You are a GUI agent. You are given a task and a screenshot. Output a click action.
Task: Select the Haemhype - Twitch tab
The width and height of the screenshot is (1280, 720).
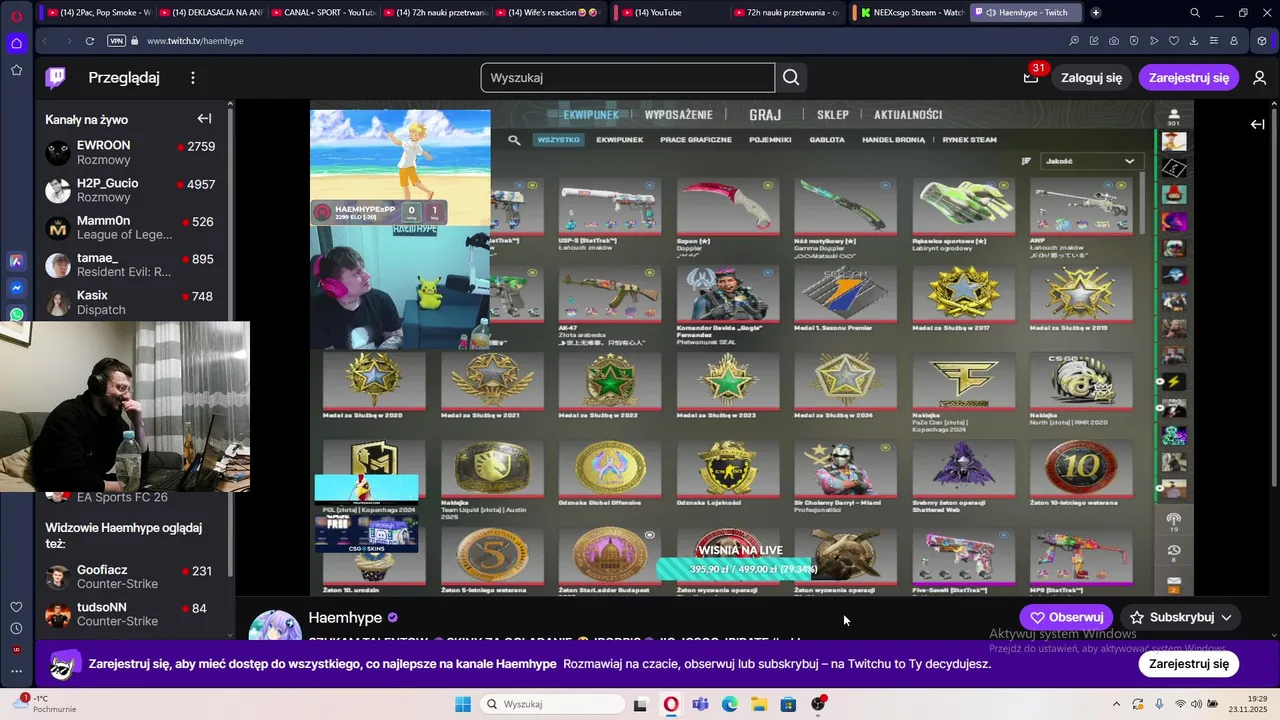(1026, 13)
